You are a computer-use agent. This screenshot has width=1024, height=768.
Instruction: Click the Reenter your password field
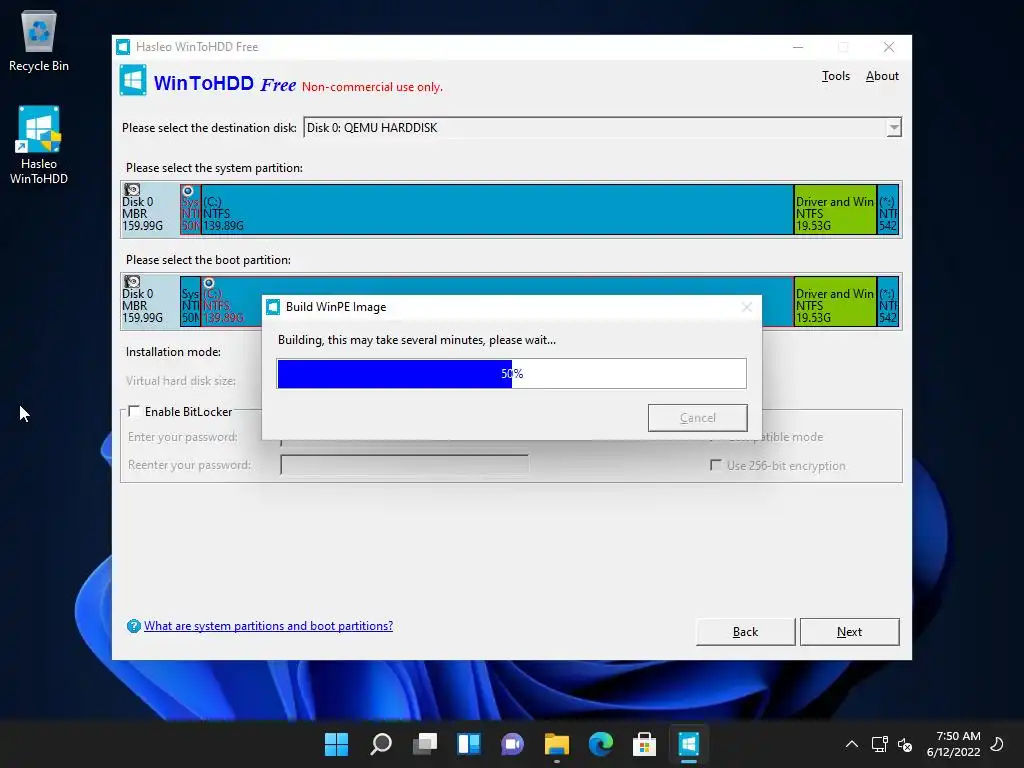[x=404, y=465]
